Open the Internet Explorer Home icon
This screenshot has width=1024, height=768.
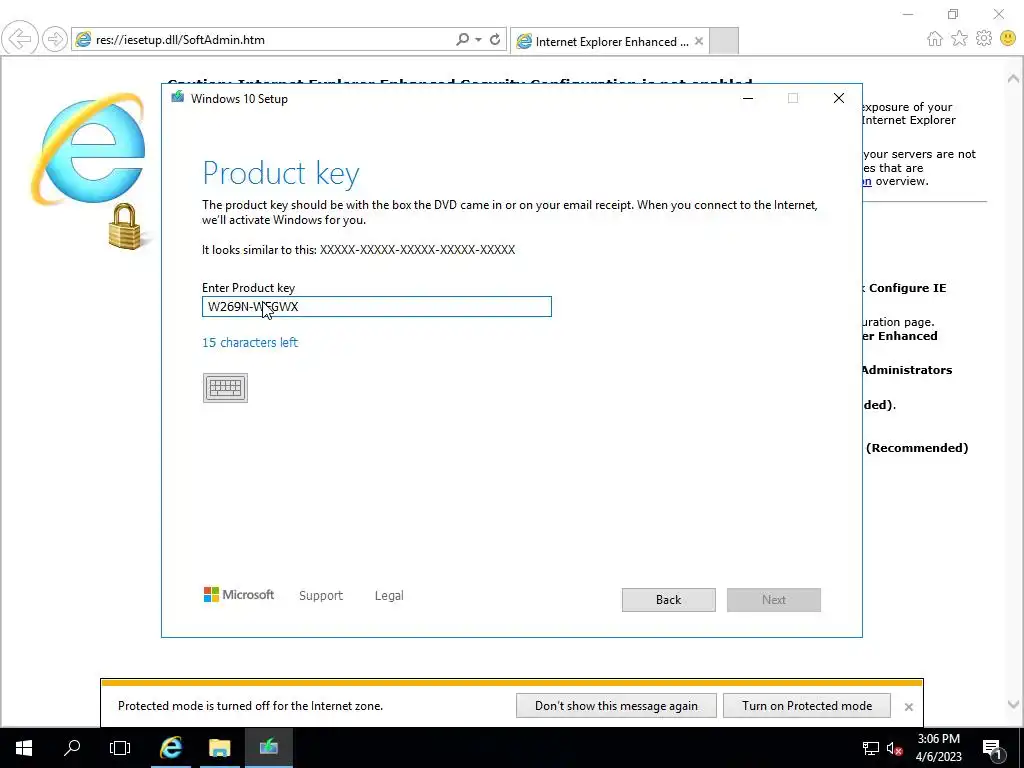[x=935, y=39]
